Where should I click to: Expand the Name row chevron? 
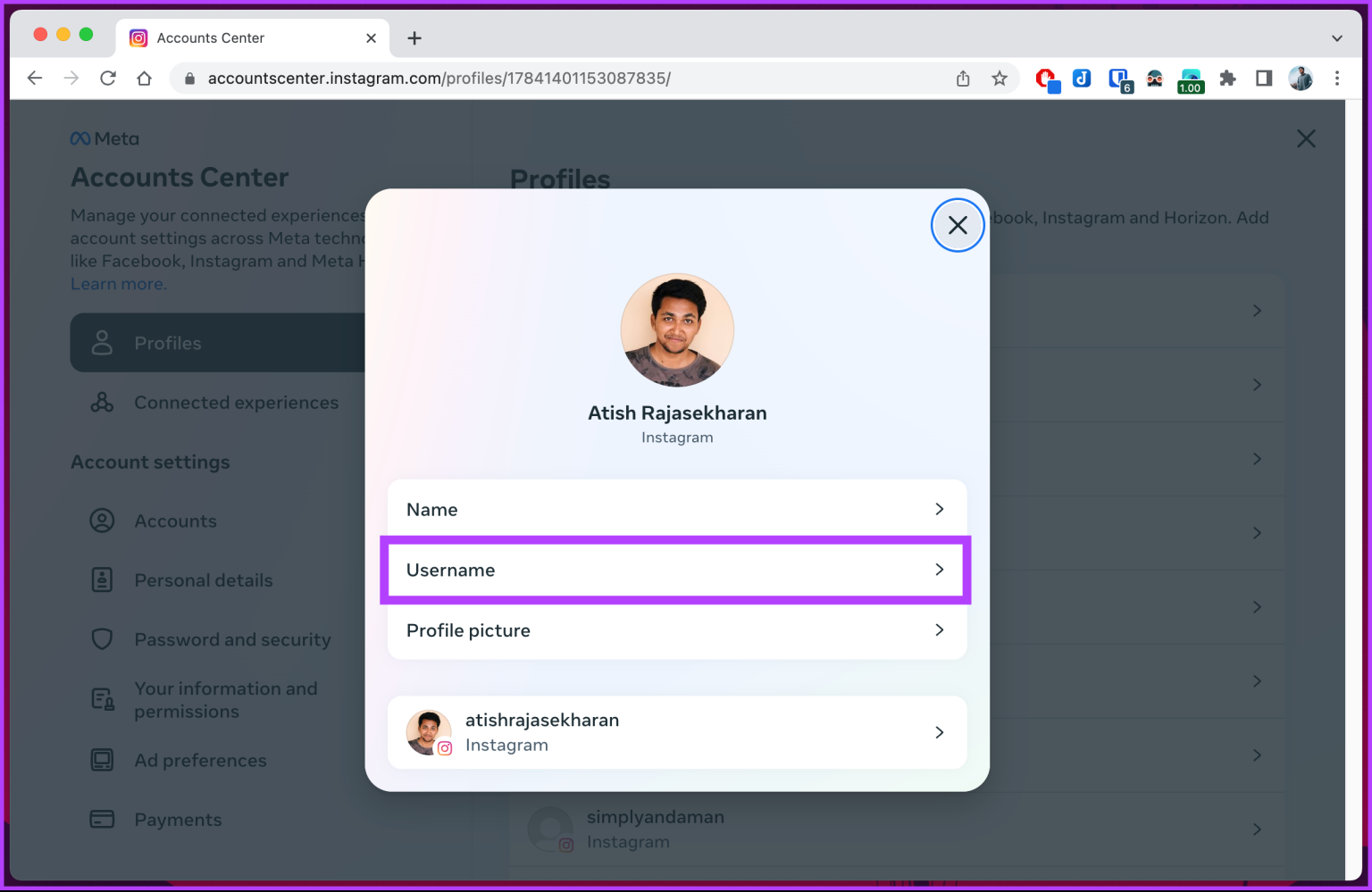point(939,509)
